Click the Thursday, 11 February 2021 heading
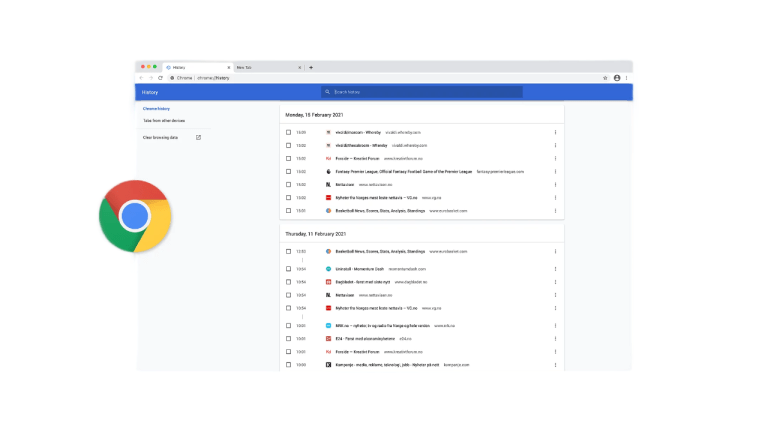768x432 pixels. (315, 234)
